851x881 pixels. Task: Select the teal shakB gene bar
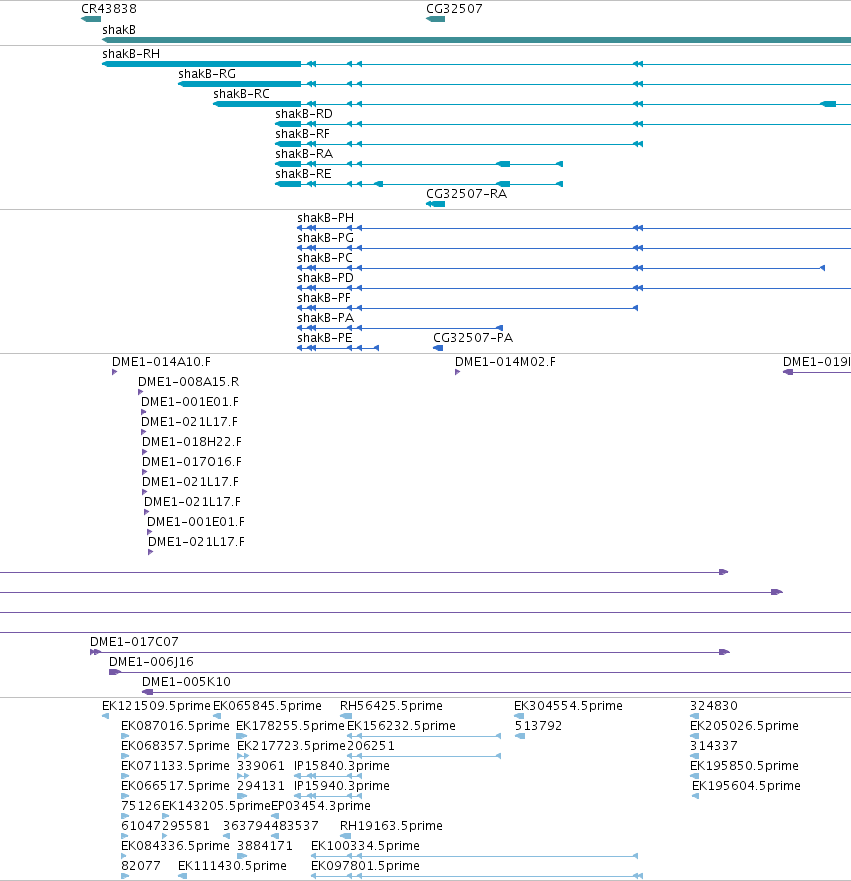[x=476, y=40]
